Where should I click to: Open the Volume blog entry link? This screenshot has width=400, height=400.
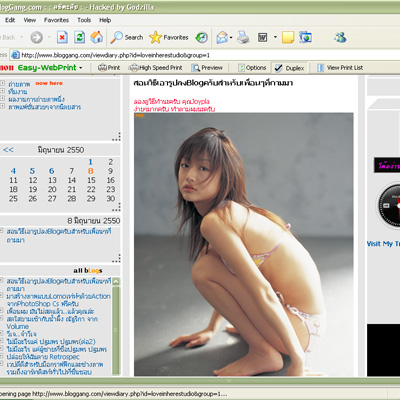point(52,322)
